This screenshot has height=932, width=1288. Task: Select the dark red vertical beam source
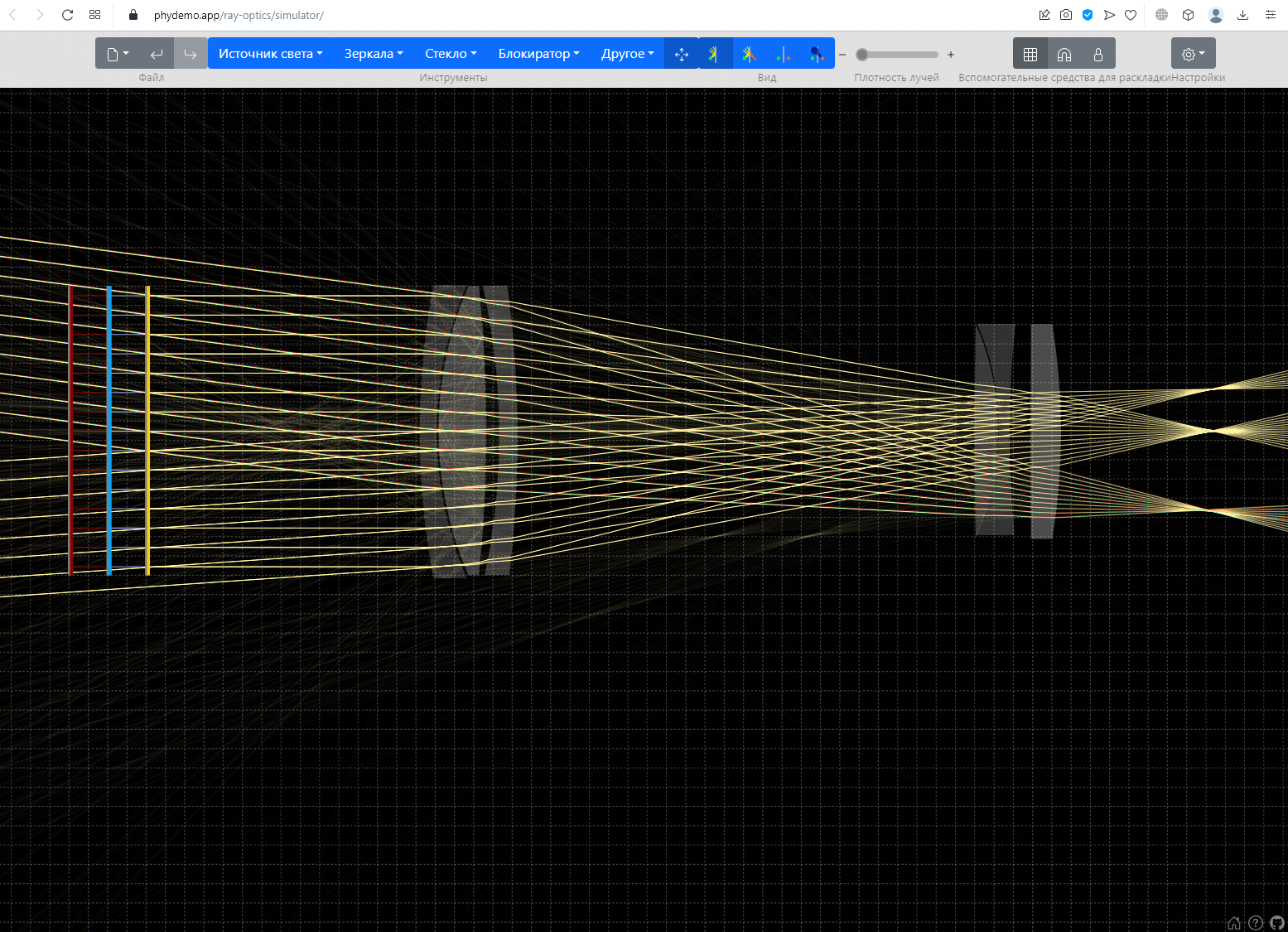pos(70,430)
